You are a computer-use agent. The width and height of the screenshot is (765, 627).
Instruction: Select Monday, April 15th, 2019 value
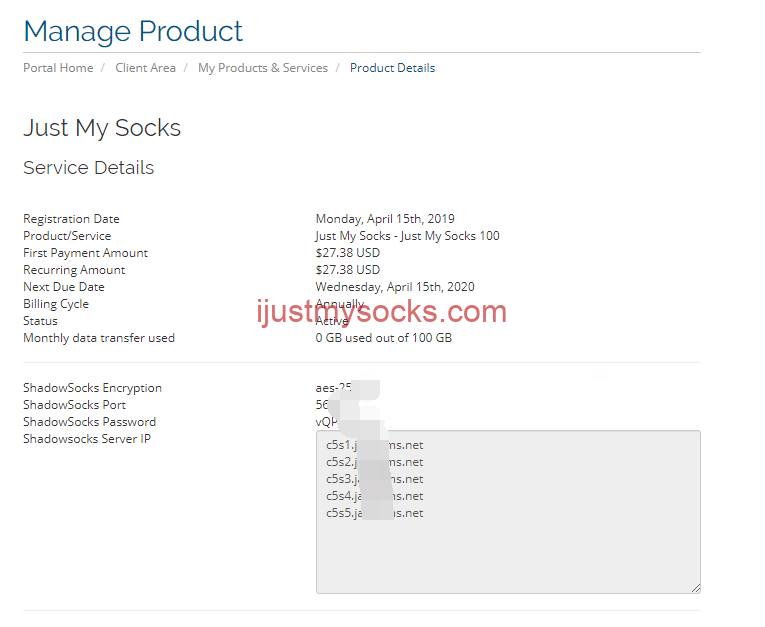point(385,219)
